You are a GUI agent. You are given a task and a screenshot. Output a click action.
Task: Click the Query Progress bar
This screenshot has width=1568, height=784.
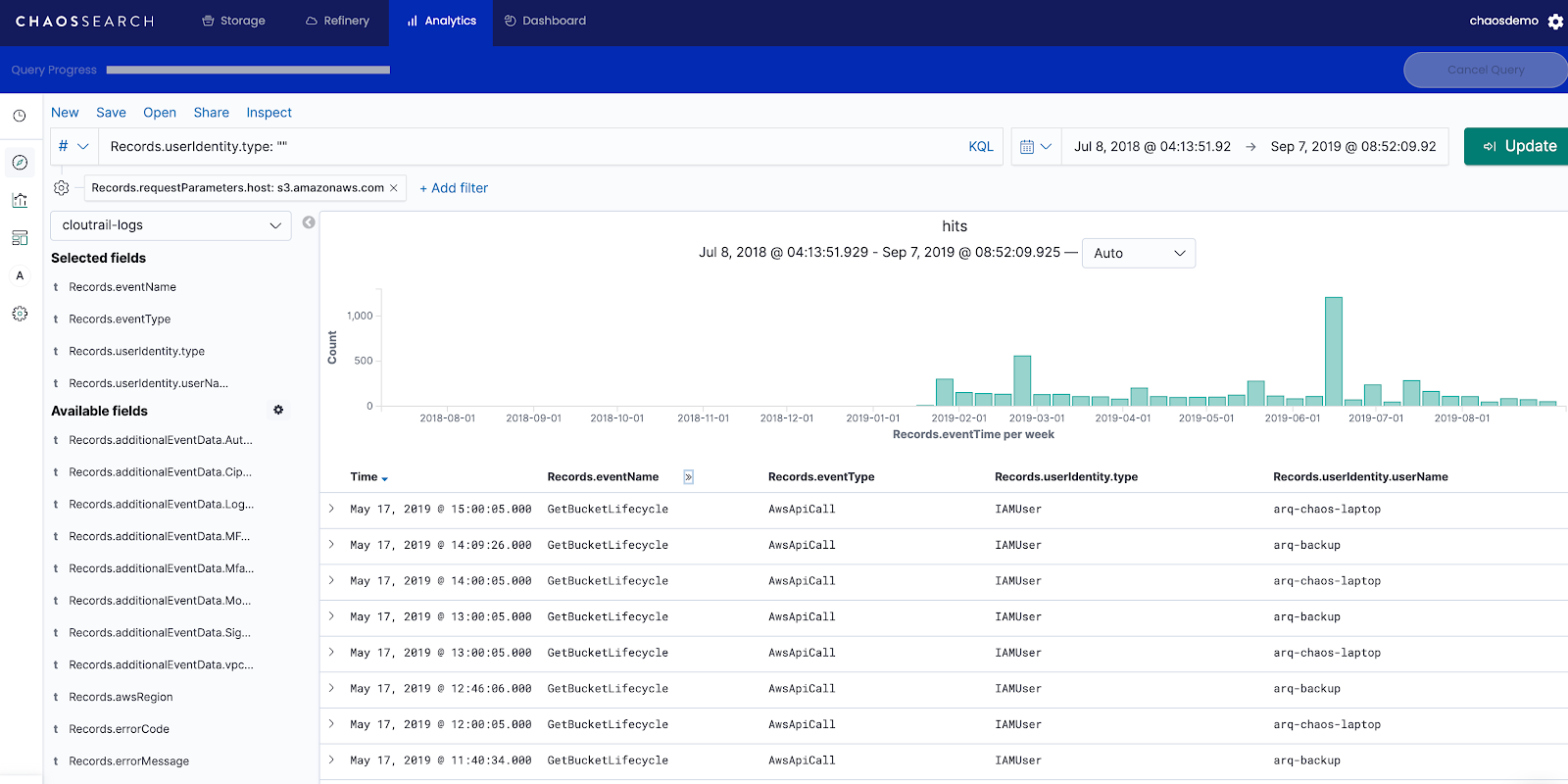click(x=248, y=70)
